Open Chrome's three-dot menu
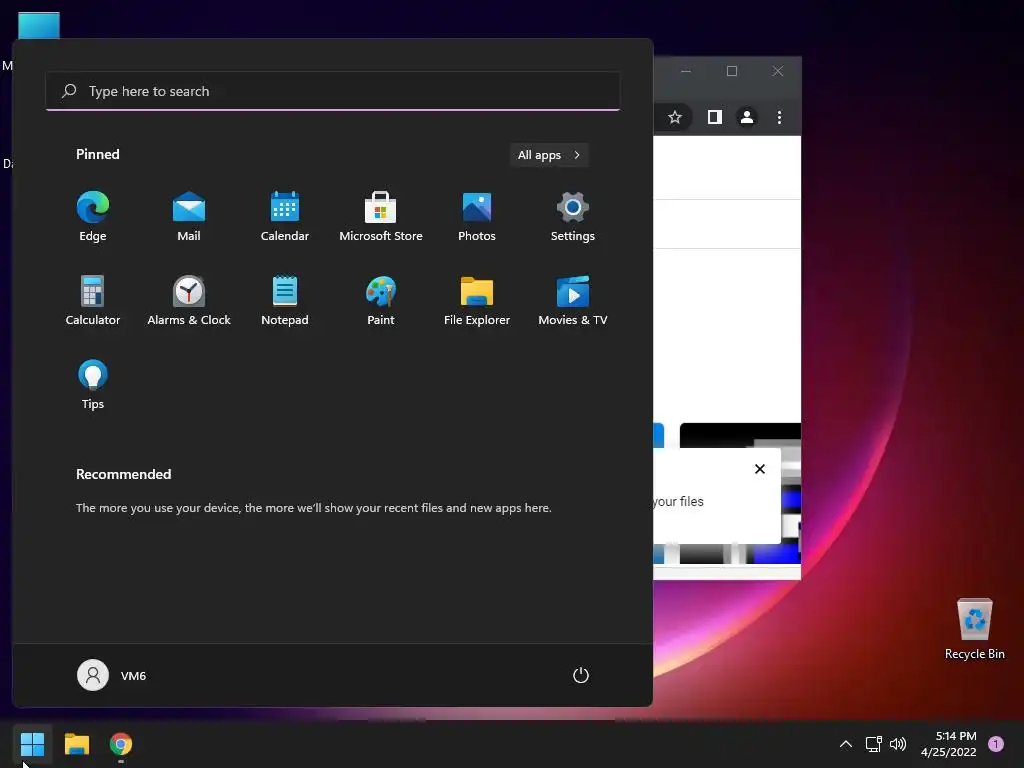1024x768 pixels. 779,118
